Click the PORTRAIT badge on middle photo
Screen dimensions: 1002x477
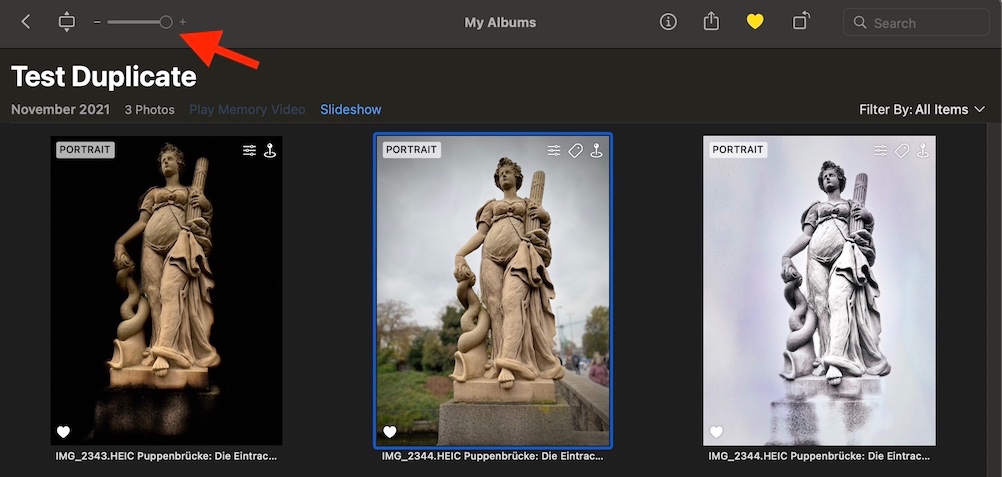point(412,150)
